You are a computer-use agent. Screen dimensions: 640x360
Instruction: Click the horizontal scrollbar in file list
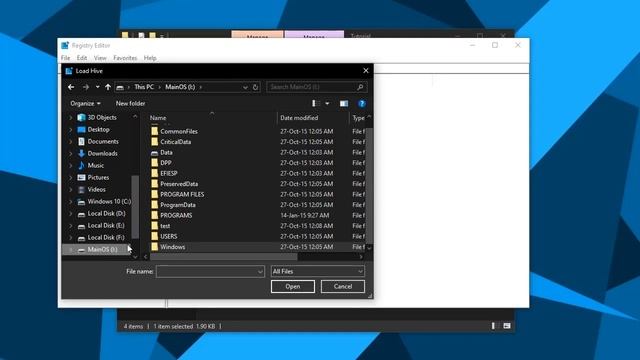224,257
